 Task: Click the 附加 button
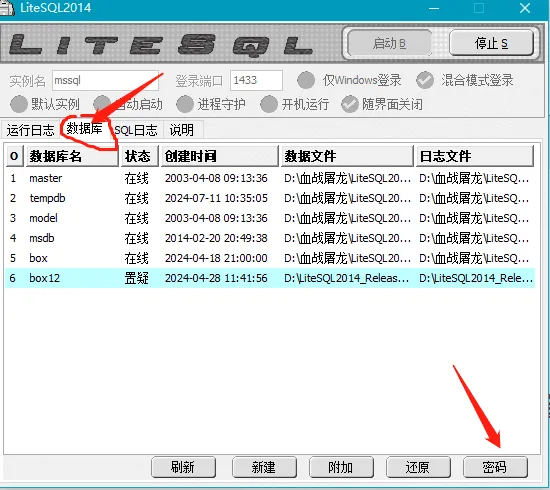coord(341,467)
